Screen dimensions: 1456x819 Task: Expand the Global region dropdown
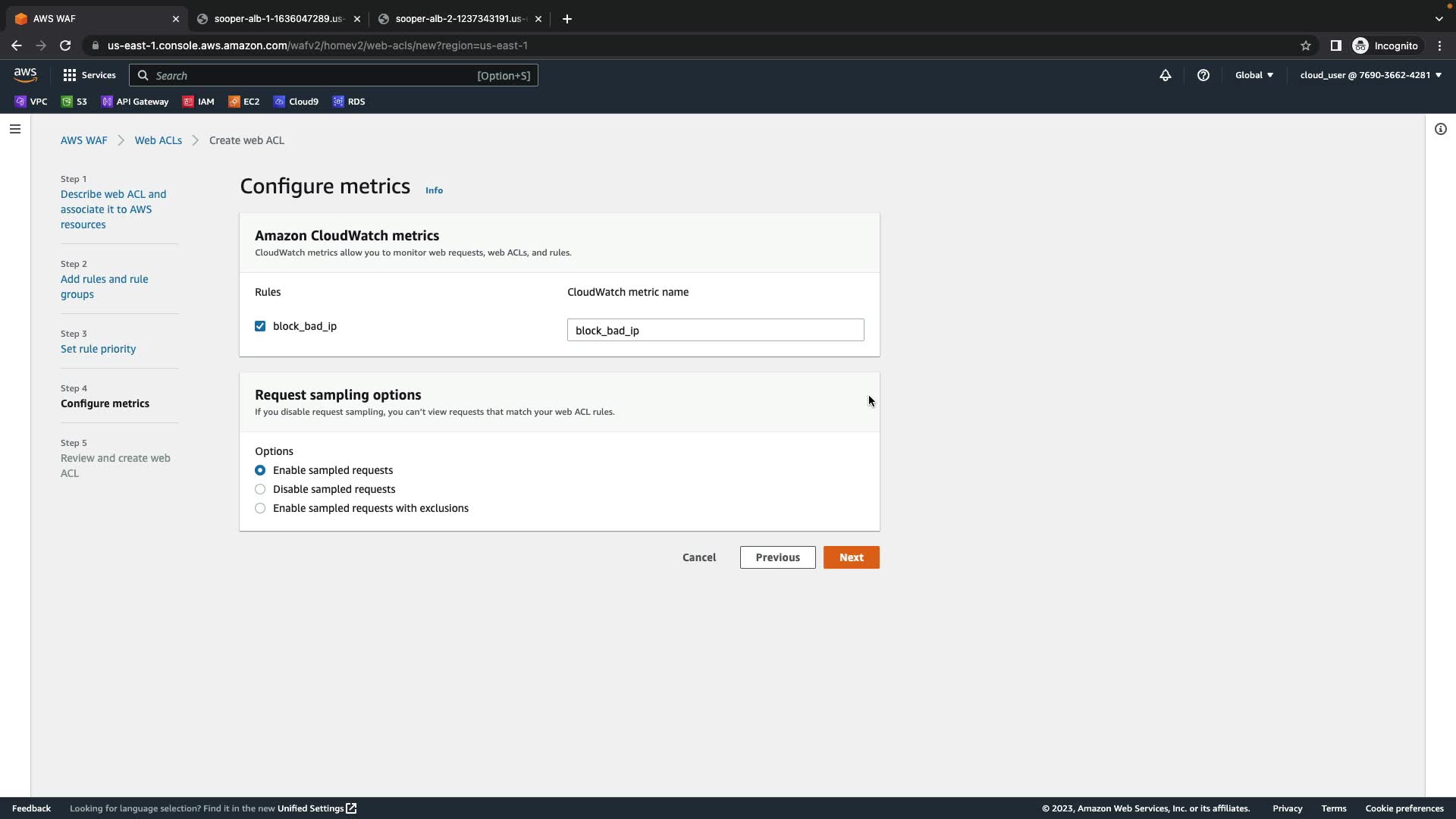(1254, 75)
